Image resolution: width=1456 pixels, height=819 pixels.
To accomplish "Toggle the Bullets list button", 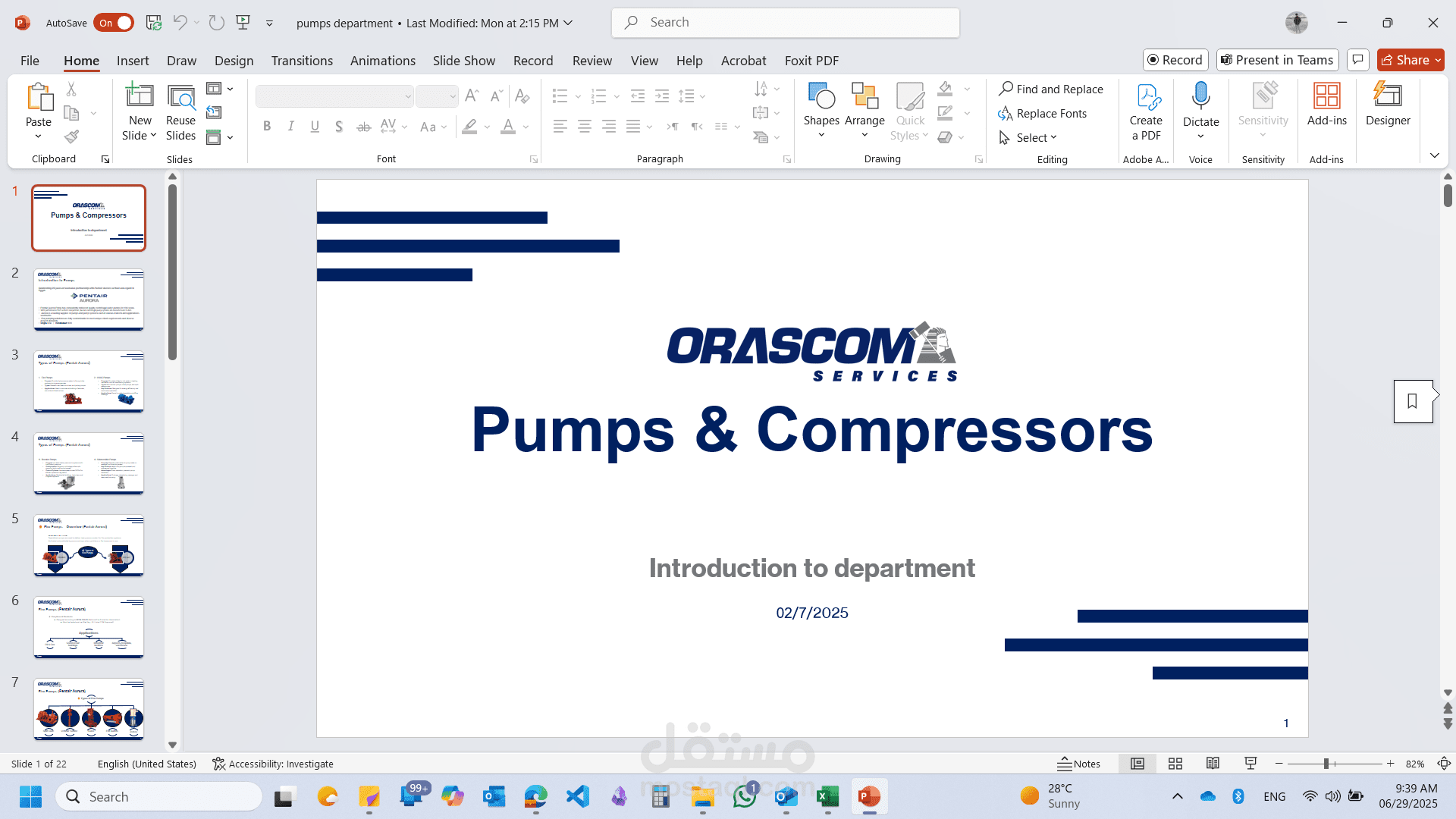I will coord(560,96).
